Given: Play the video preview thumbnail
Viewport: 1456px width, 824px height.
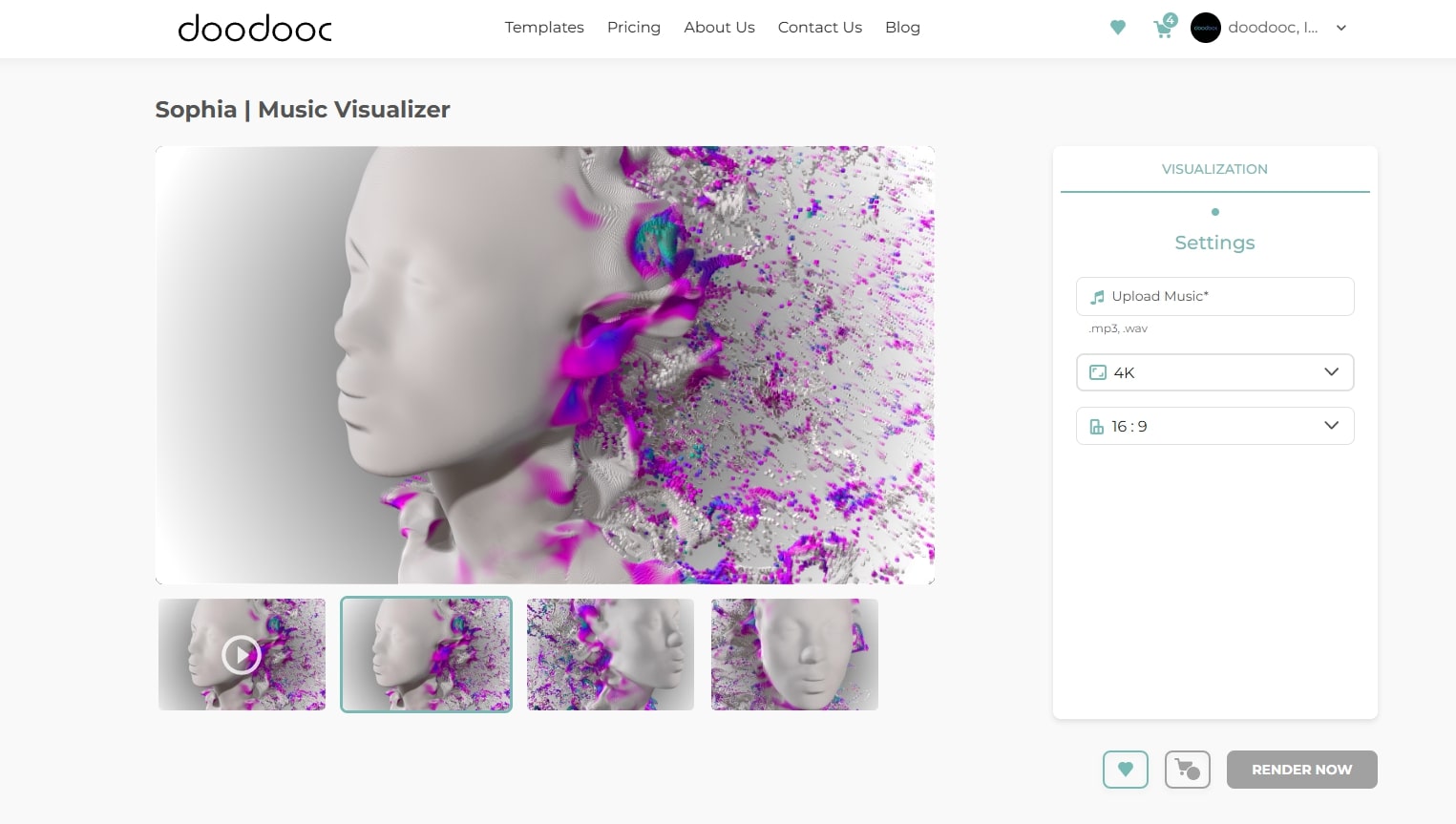Looking at the screenshot, I should [x=242, y=655].
